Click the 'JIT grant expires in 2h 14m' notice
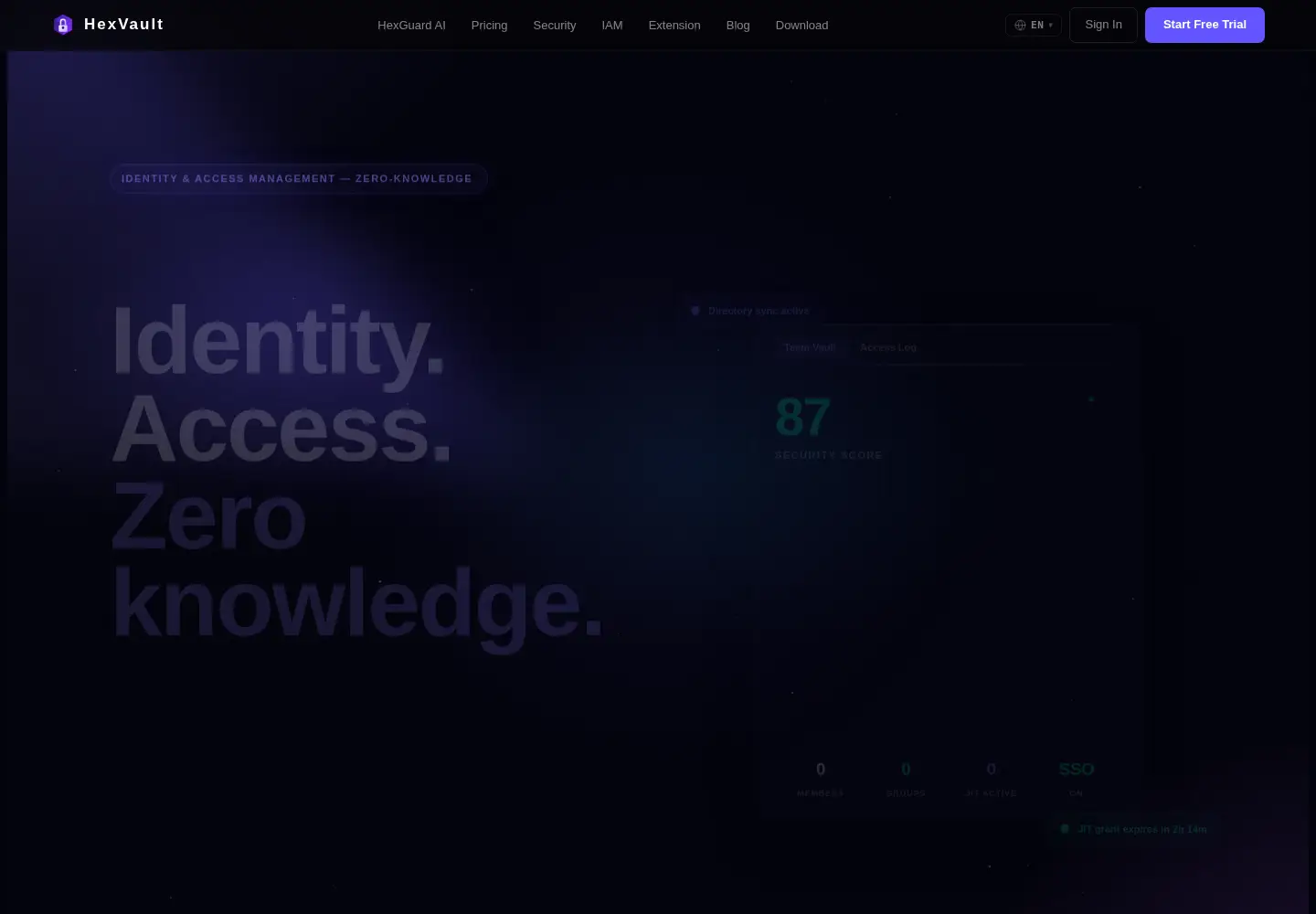The width and height of the screenshot is (1316, 914). (1133, 829)
